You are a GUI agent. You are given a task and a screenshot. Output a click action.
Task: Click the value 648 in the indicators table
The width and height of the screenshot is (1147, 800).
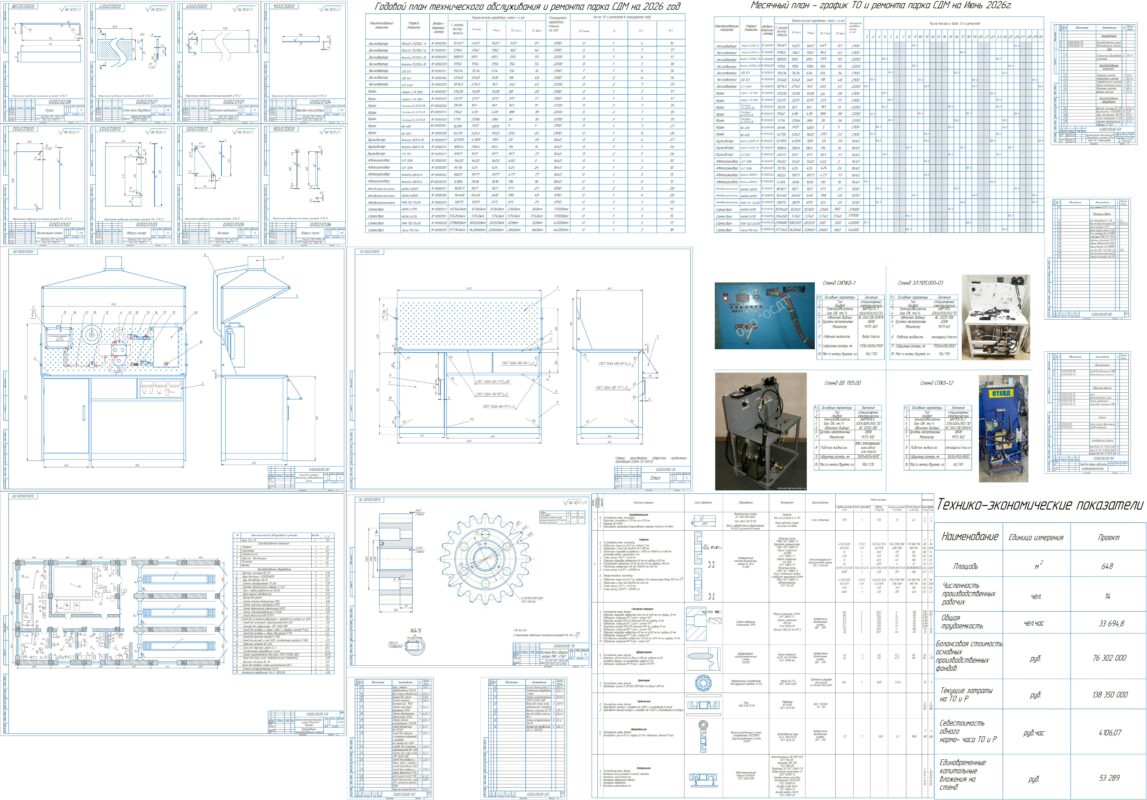click(x=1107, y=566)
